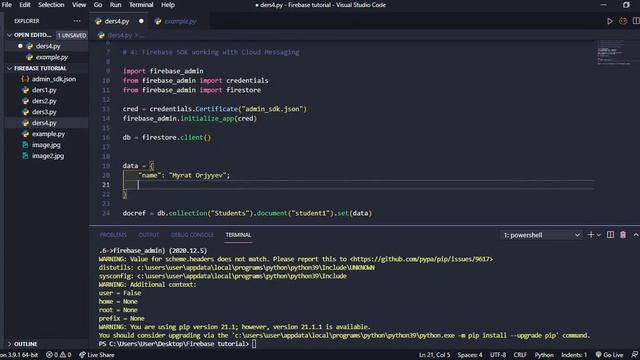Image resolution: width=640 pixels, height=360 pixels.
Task: Click the Indents: 1 status item
Action: 574,355
